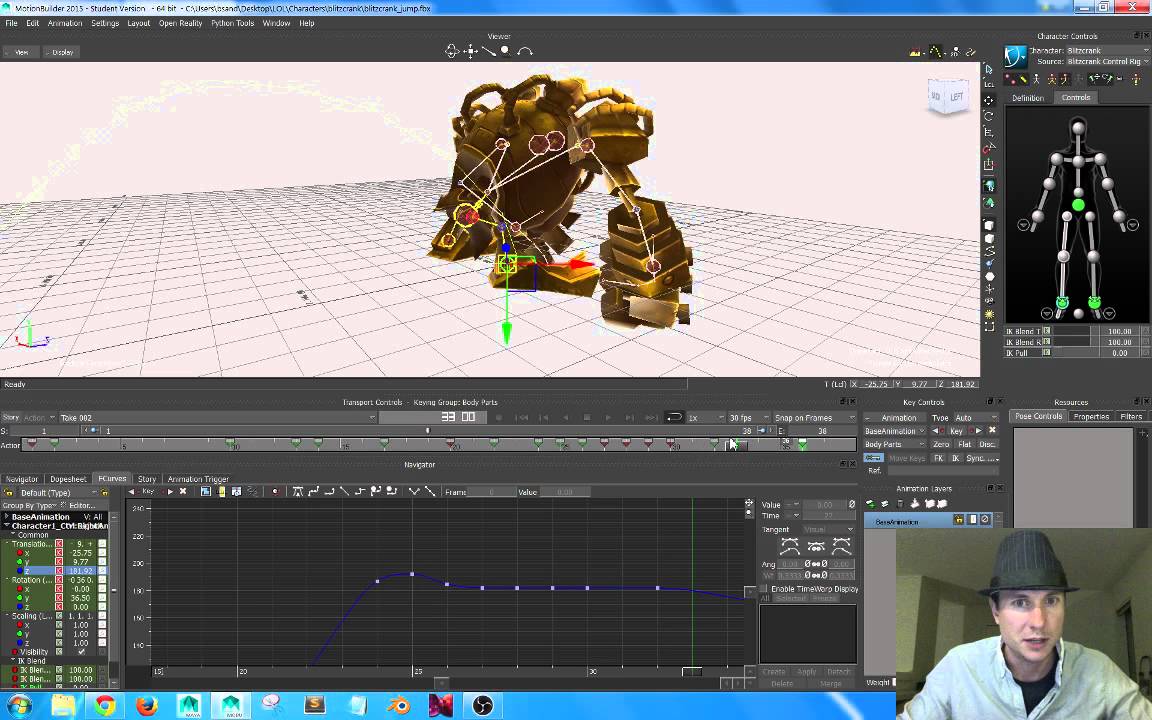Image resolution: width=1152 pixels, height=720 pixels.
Task: Collapse the Rotation property group
Action: (x=7, y=580)
